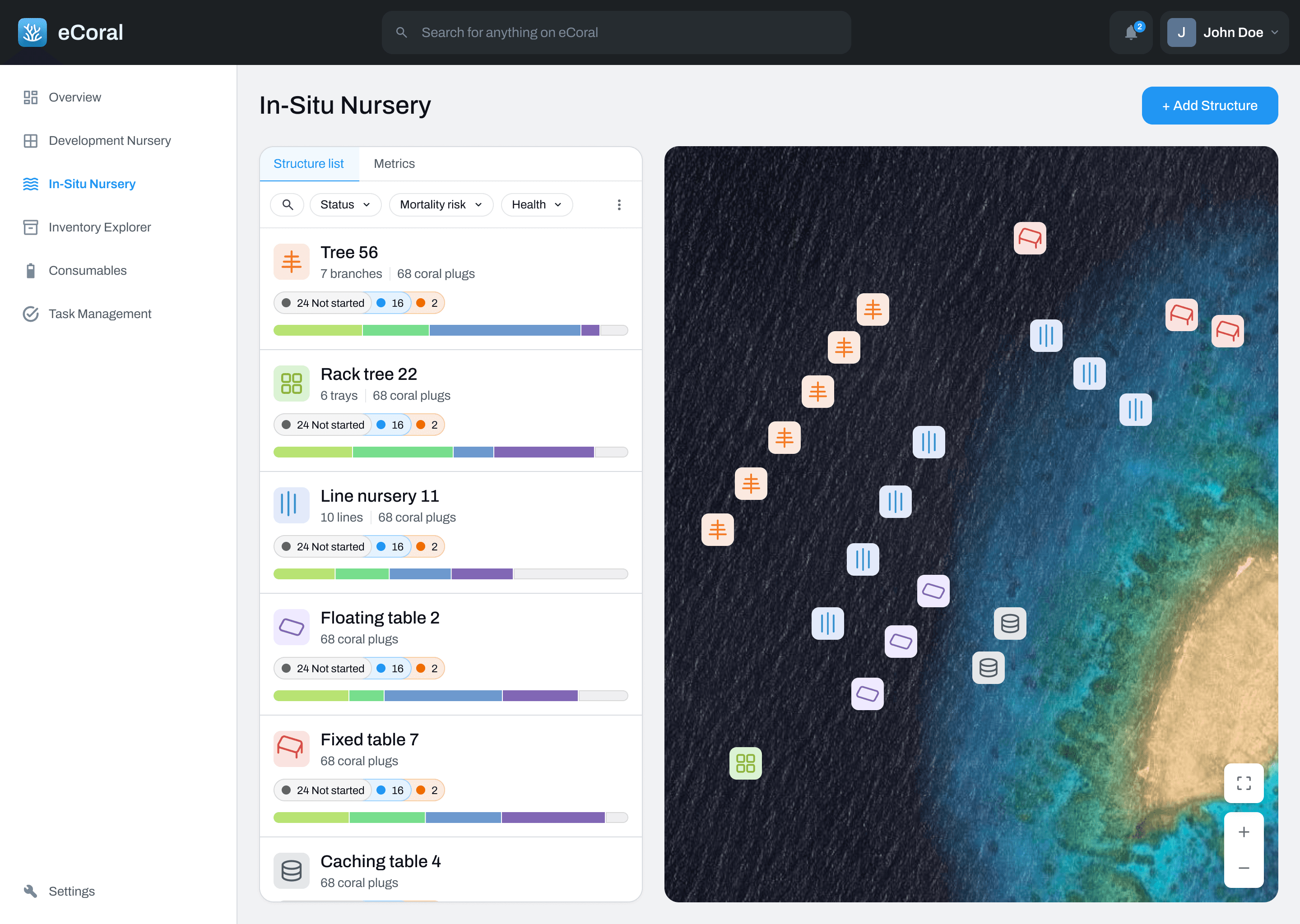Open Inventory Explorer in the sidebar

point(100,227)
